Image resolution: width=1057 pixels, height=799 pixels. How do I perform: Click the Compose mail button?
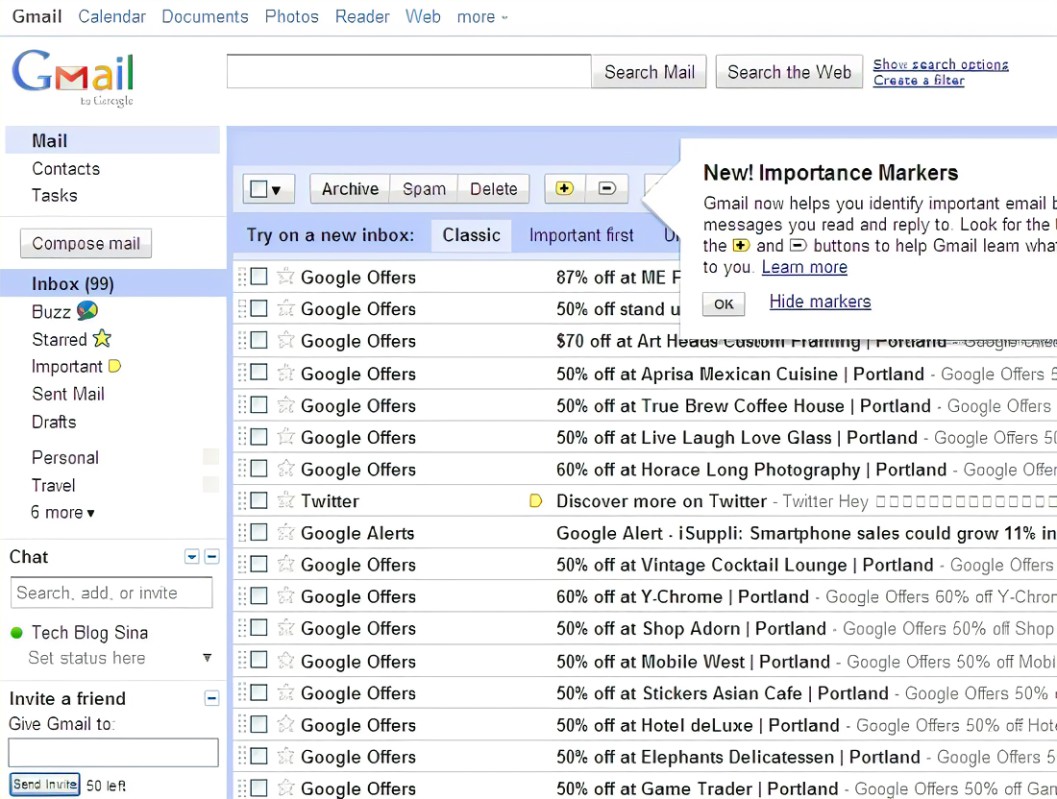tap(86, 243)
